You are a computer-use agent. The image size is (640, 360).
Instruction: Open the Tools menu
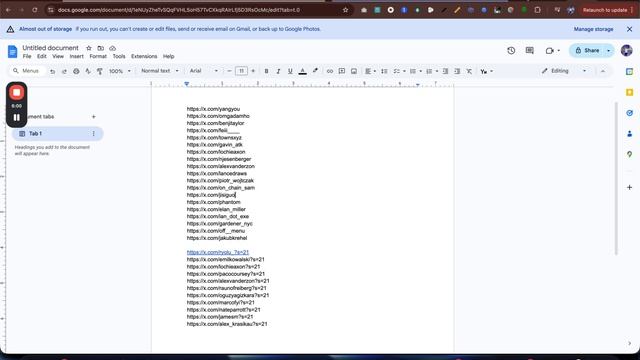(119, 56)
